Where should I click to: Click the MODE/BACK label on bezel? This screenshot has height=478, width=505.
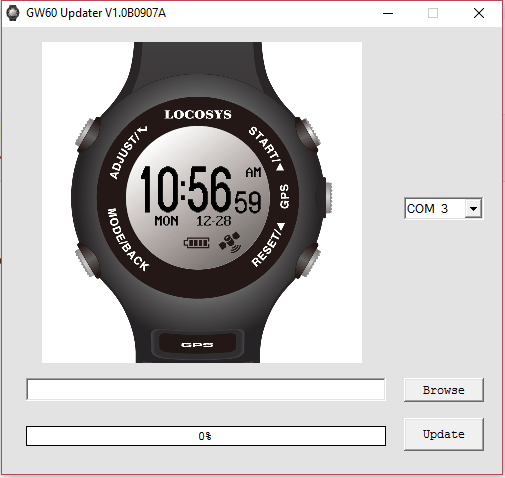[x=127, y=239]
